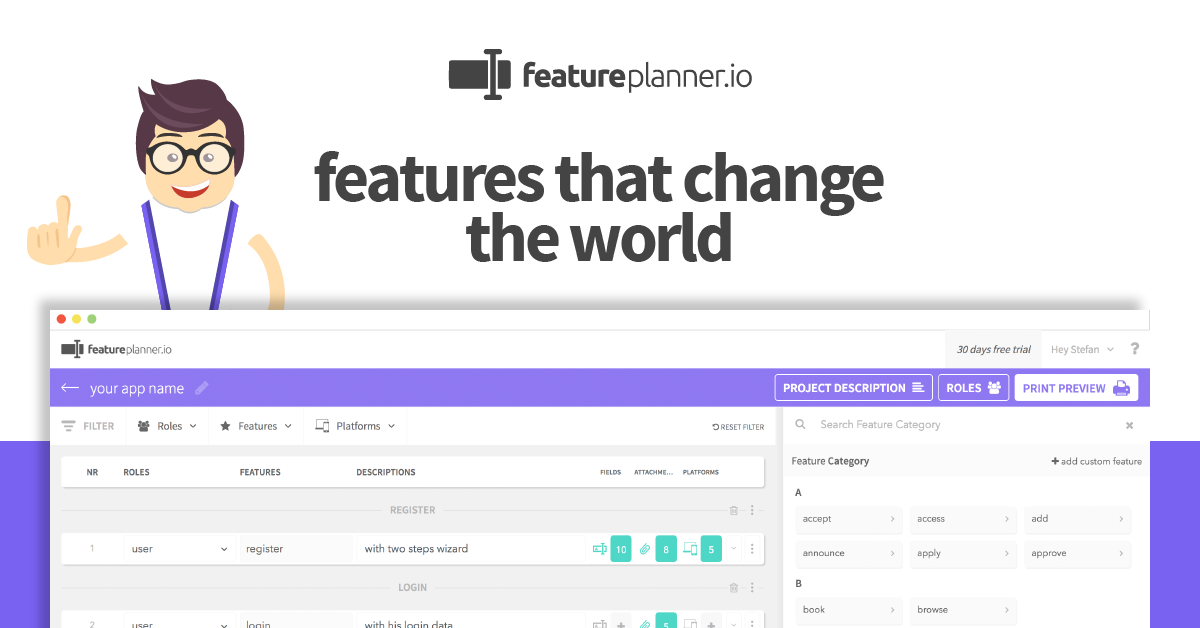Open the 5 platforms badge in register row

point(711,549)
